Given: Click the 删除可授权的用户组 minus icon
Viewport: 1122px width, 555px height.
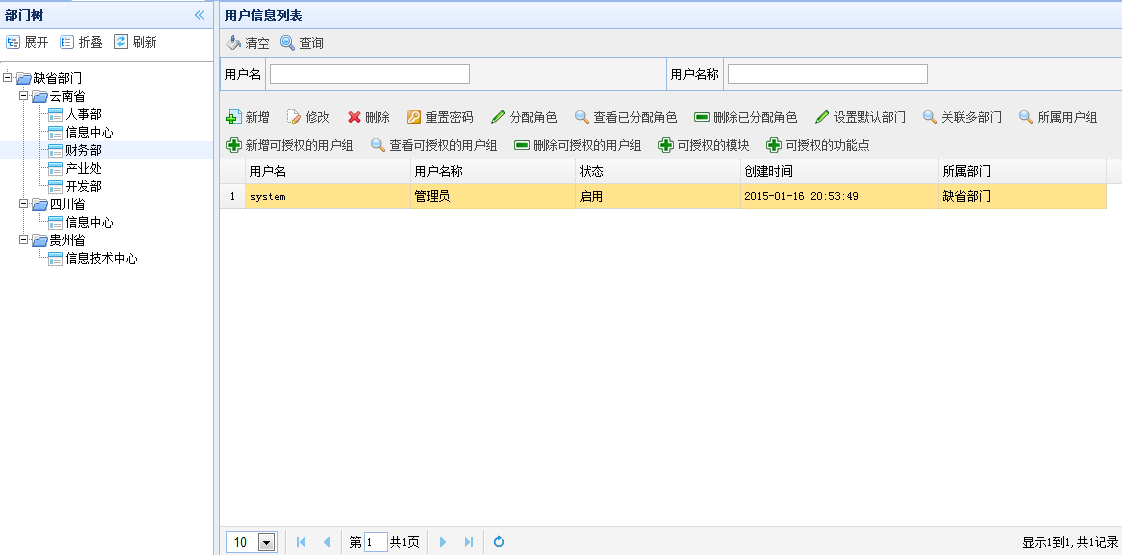Looking at the screenshot, I should click(x=522, y=145).
